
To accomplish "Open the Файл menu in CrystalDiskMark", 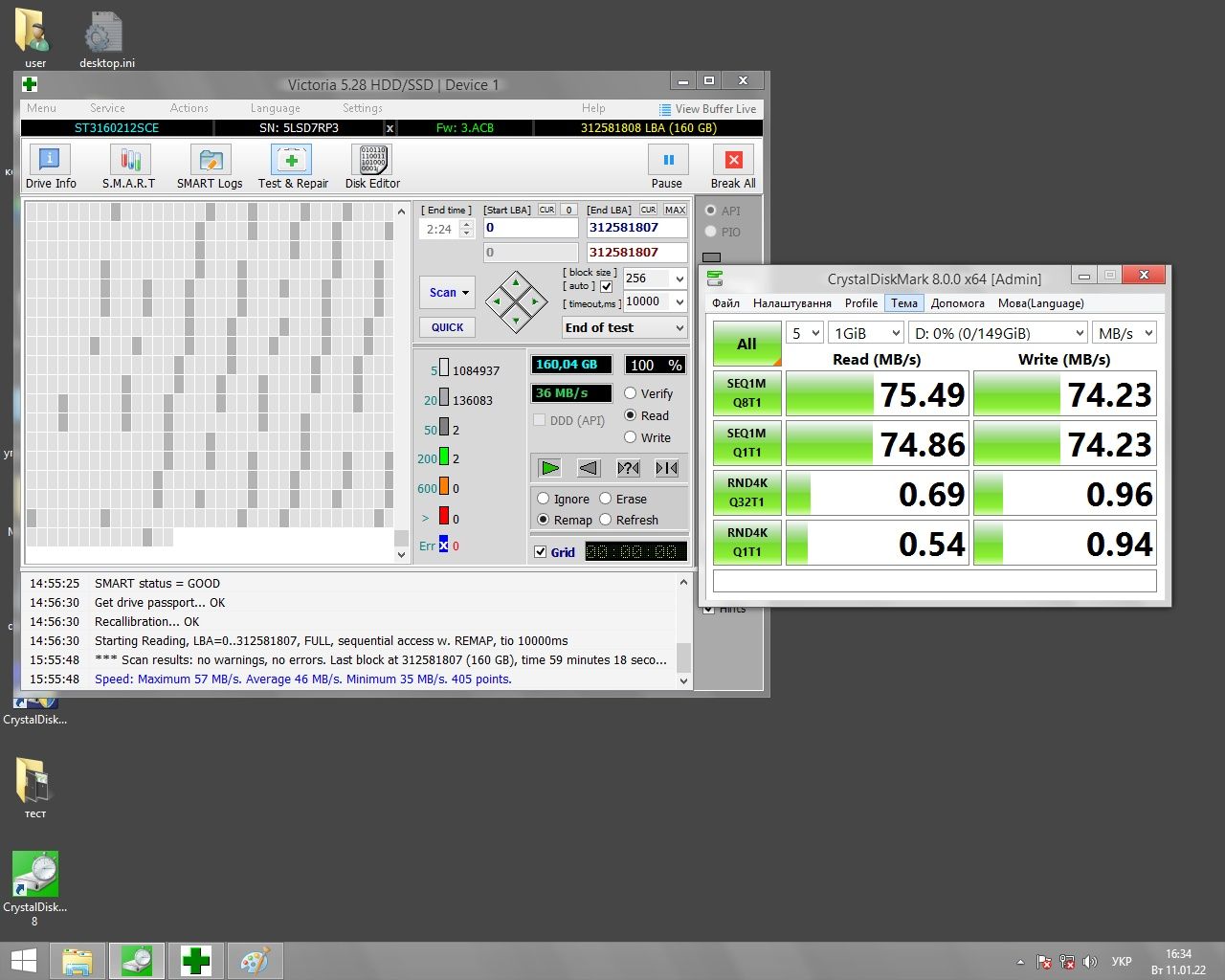I will (x=725, y=303).
